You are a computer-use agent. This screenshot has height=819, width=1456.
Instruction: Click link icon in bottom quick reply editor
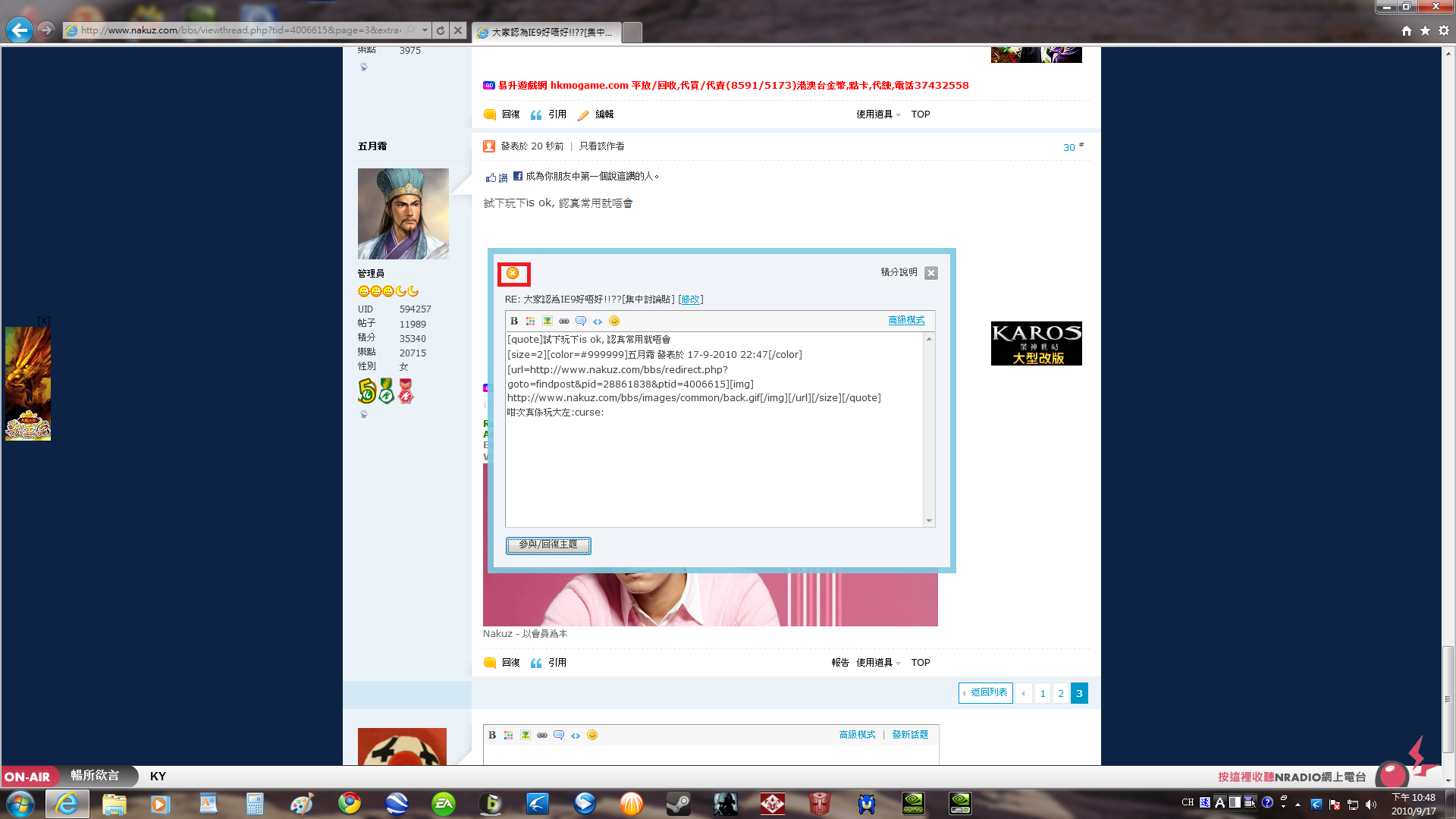click(541, 735)
